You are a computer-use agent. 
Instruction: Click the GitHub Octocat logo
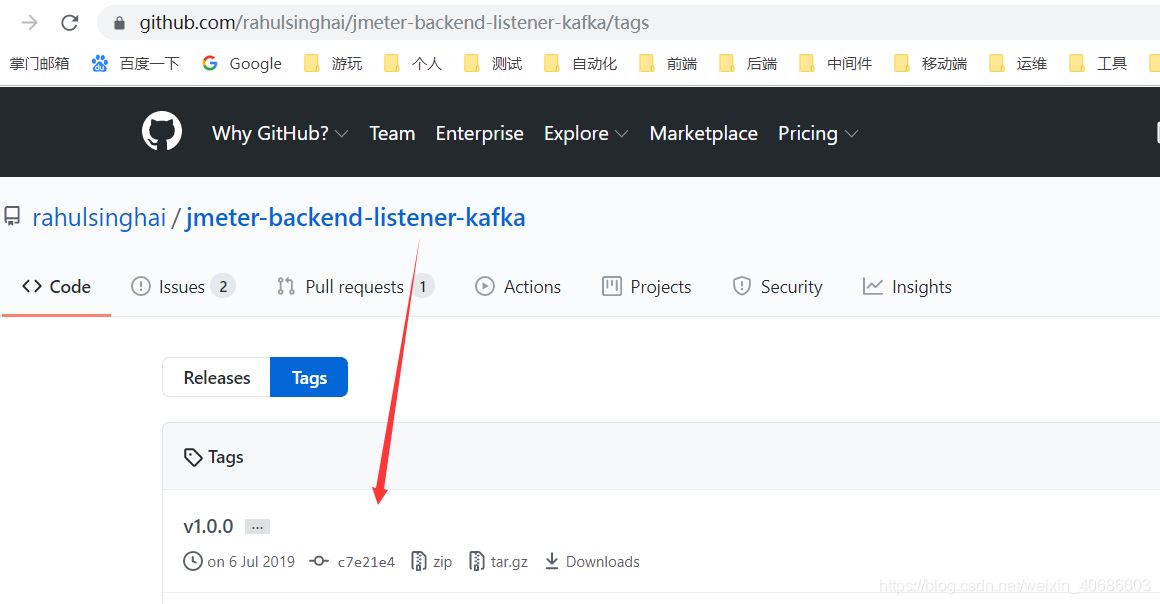(x=162, y=132)
